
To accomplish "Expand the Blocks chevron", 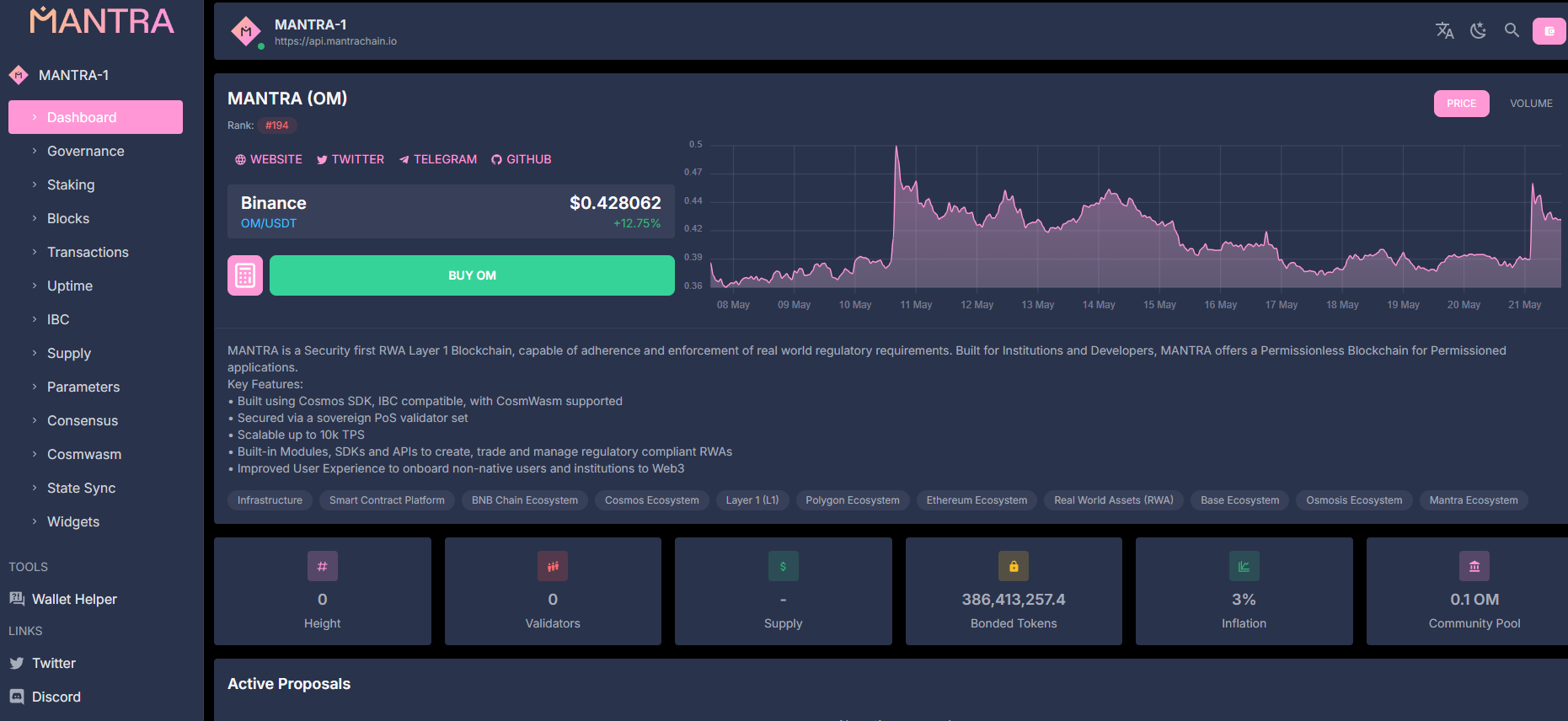I will pos(35,218).
